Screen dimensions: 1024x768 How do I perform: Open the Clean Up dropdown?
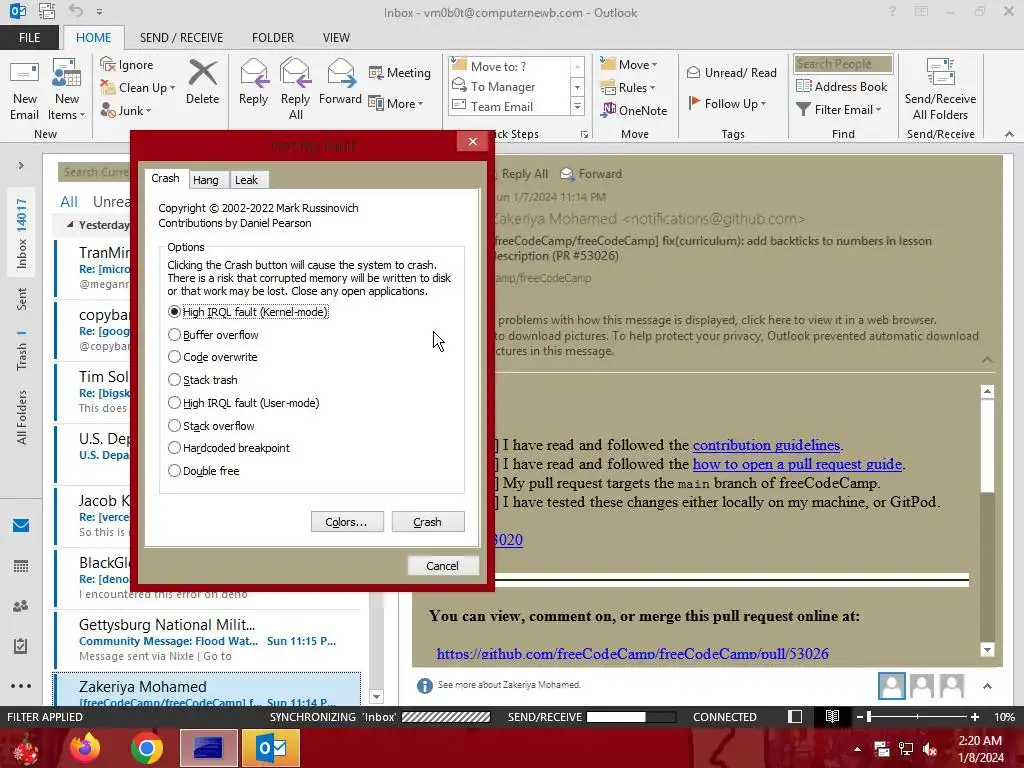pyautogui.click(x=138, y=88)
